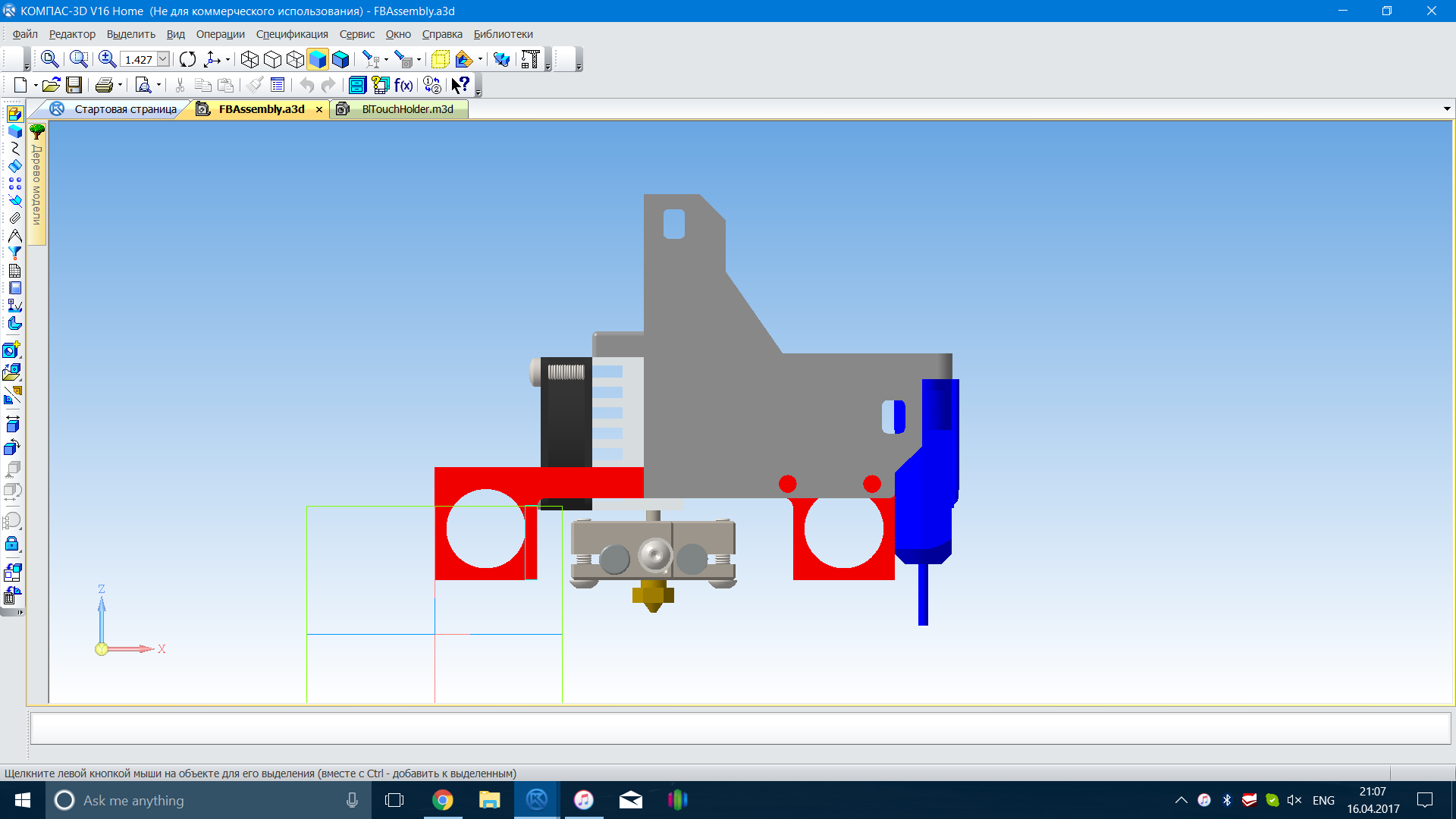Open the Спецификация menu

(x=292, y=34)
